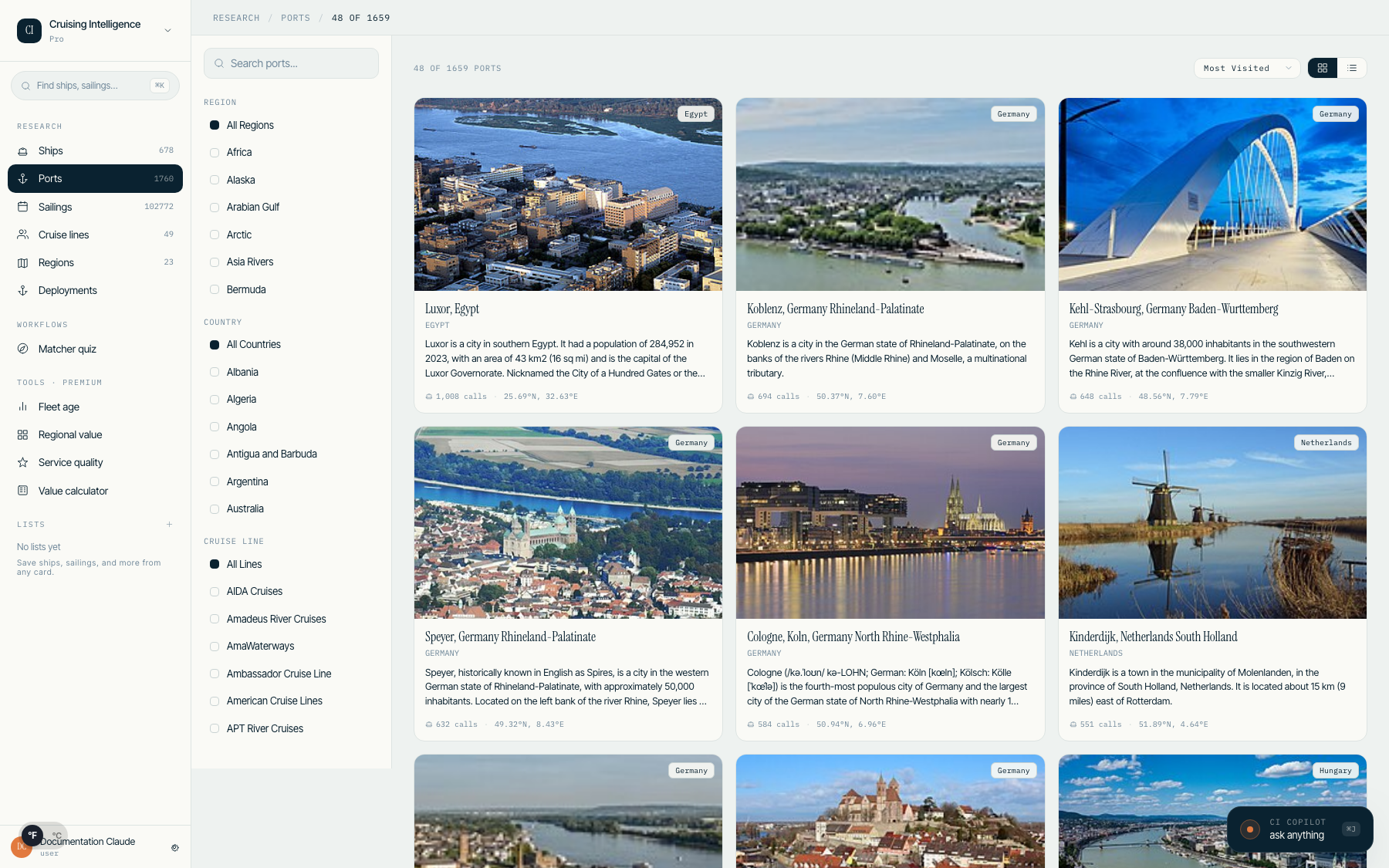Click the Fleet age bar chart icon
Image resolution: width=1389 pixels, height=868 pixels.
23,407
